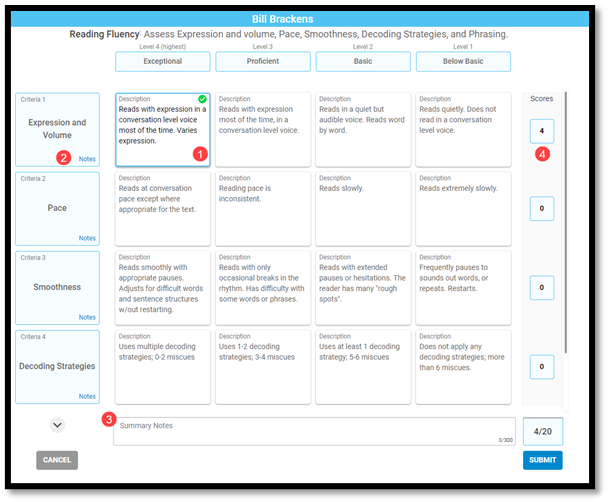Click the Bill Brackens title bar

[x=300, y=19]
